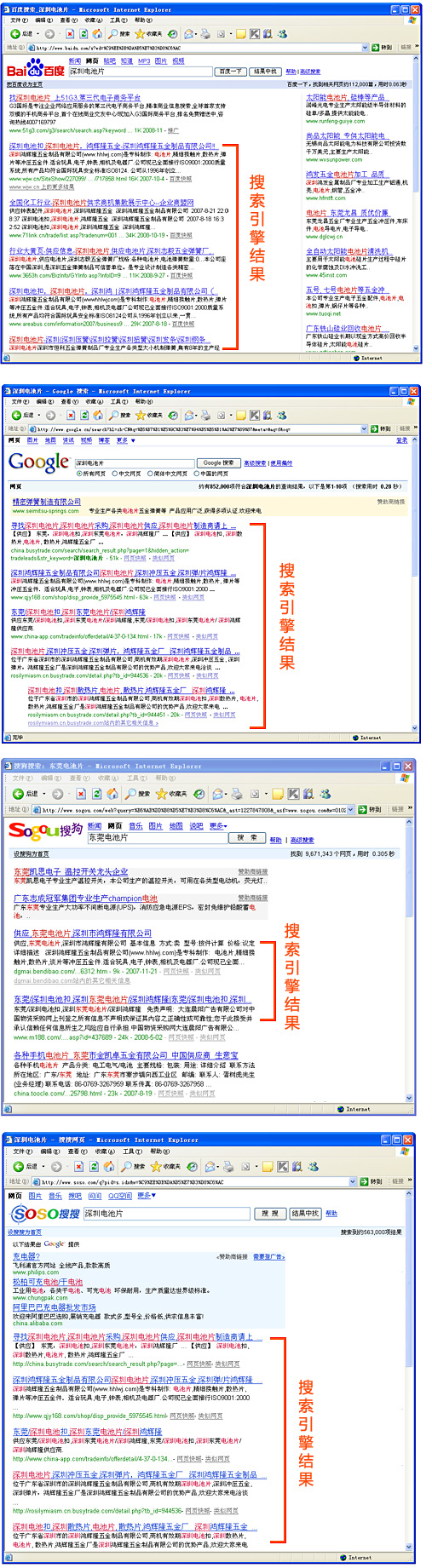This screenshot has height=1568, width=432.
Task: Click the Sogou search input field
Action: 158,837
